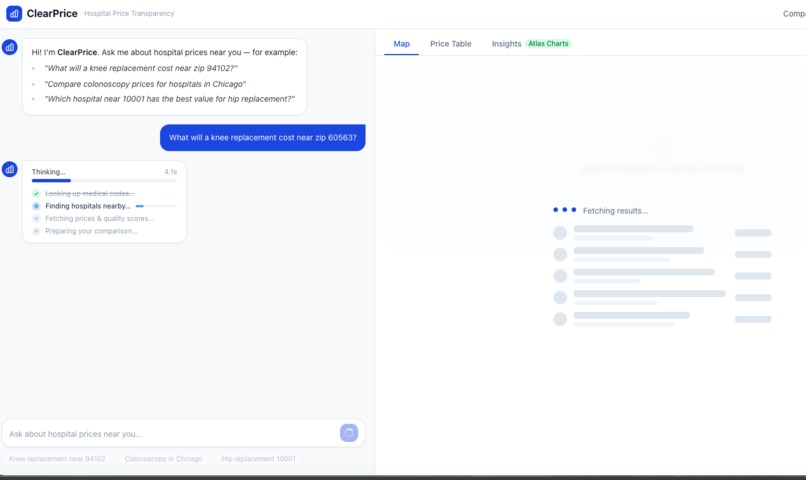Click the 'Fetching results...' loading text
The height and width of the screenshot is (480, 806).
tap(615, 211)
